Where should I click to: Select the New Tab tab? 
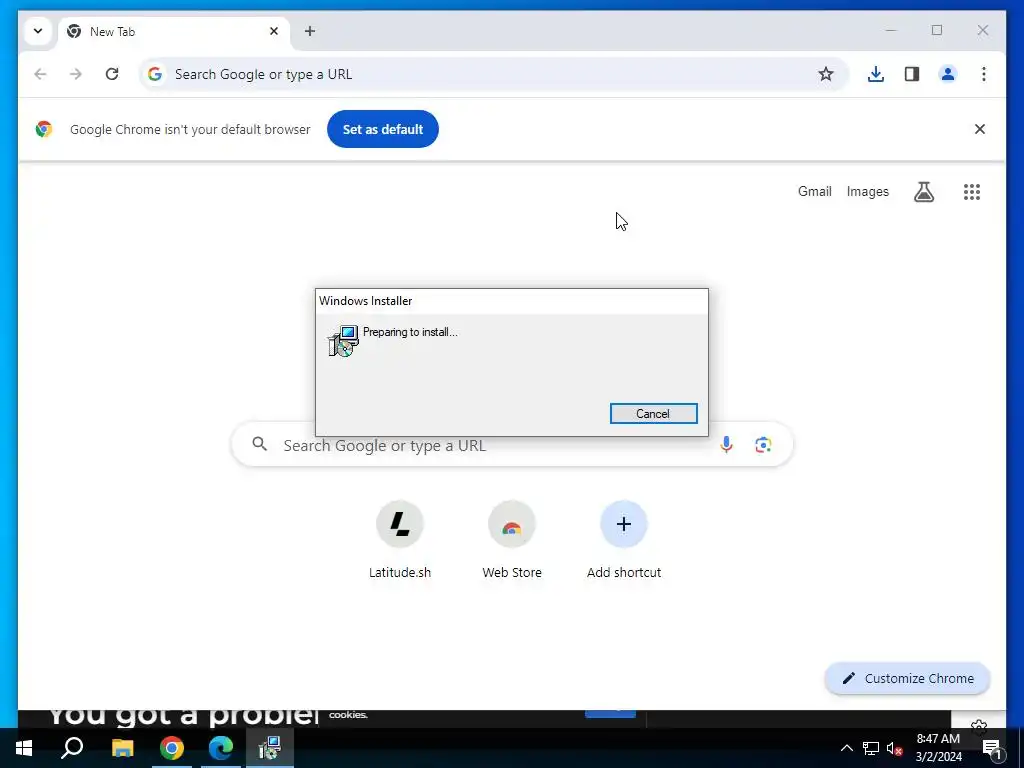click(x=174, y=31)
